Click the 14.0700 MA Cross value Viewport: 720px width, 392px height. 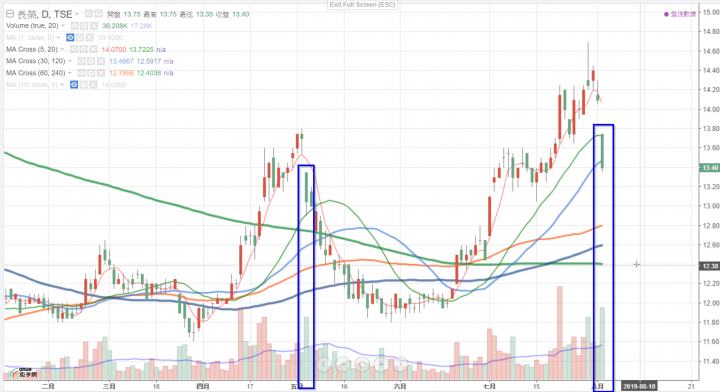113,50
